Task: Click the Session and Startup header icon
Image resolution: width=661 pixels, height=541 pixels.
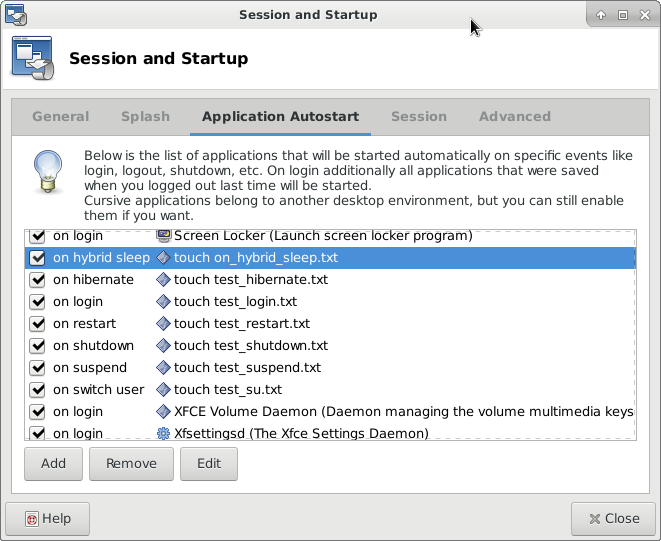Action: (32, 59)
